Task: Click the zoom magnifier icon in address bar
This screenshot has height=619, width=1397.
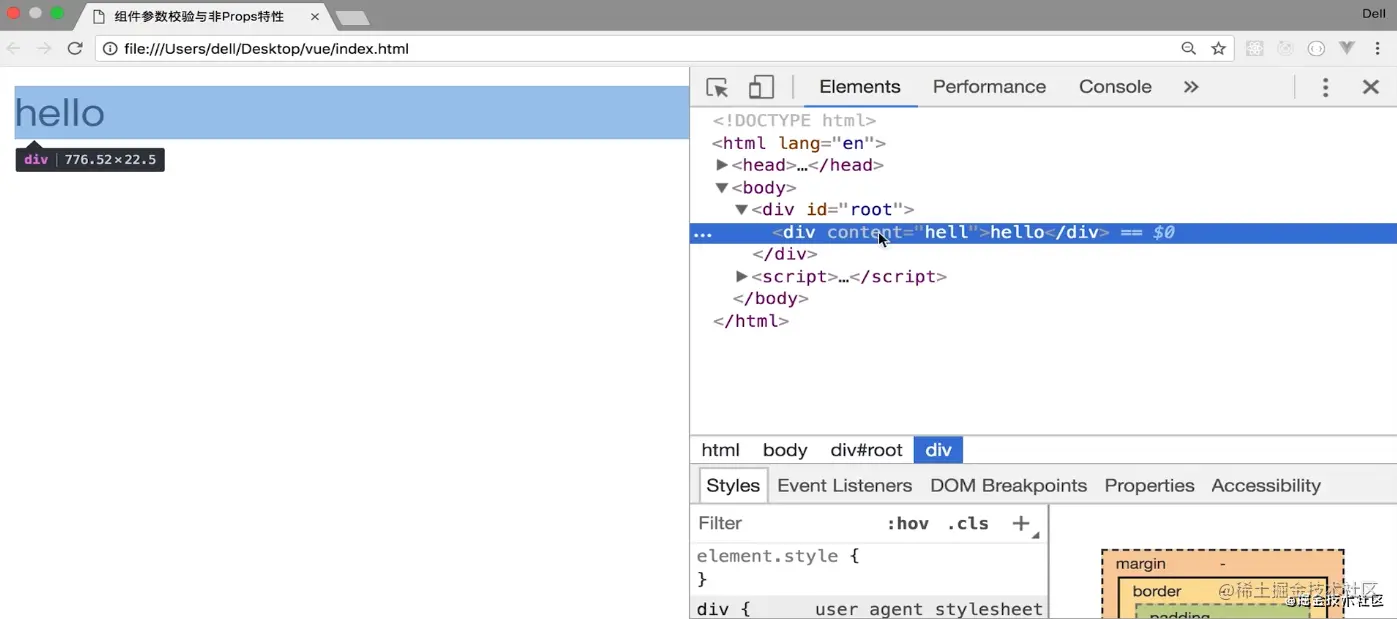Action: (x=1188, y=48)
